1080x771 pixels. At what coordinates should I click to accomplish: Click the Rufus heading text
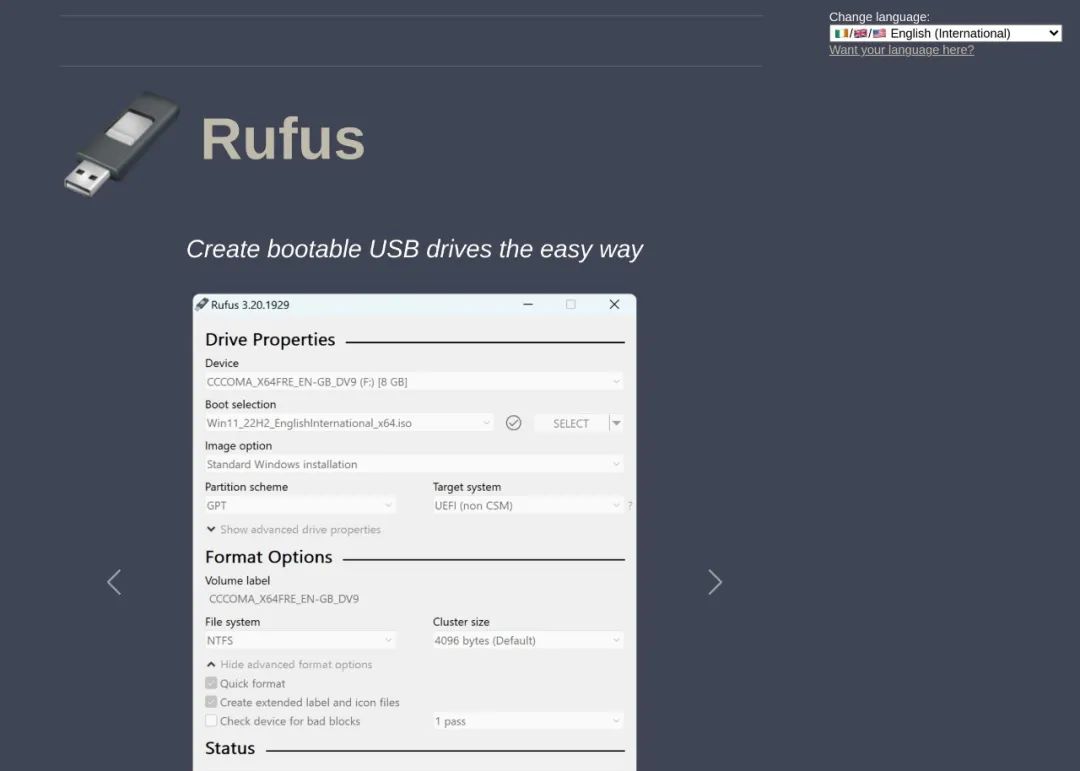click(282, 139)
